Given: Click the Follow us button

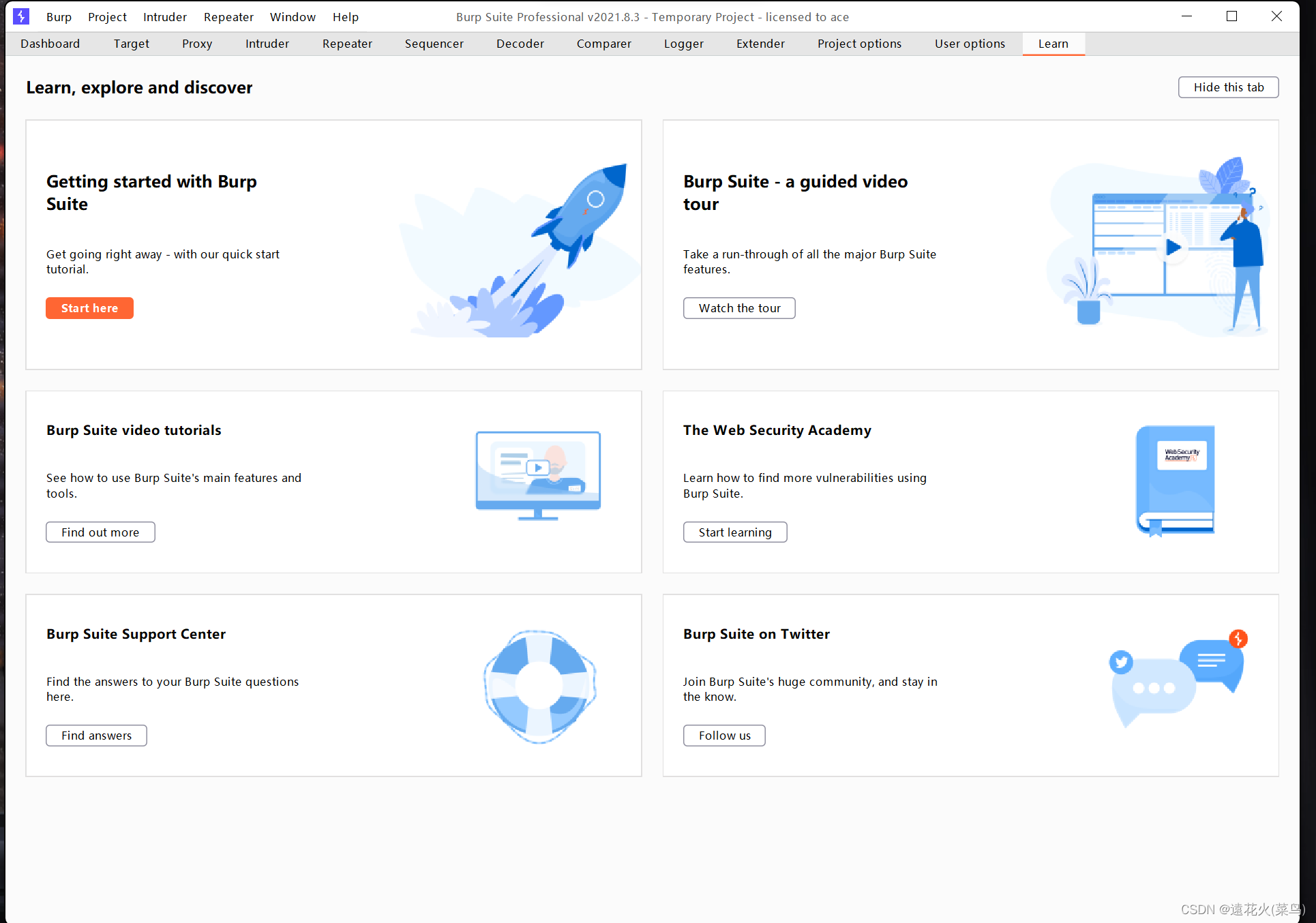Looking at the screenshot, I should point(724,736).
